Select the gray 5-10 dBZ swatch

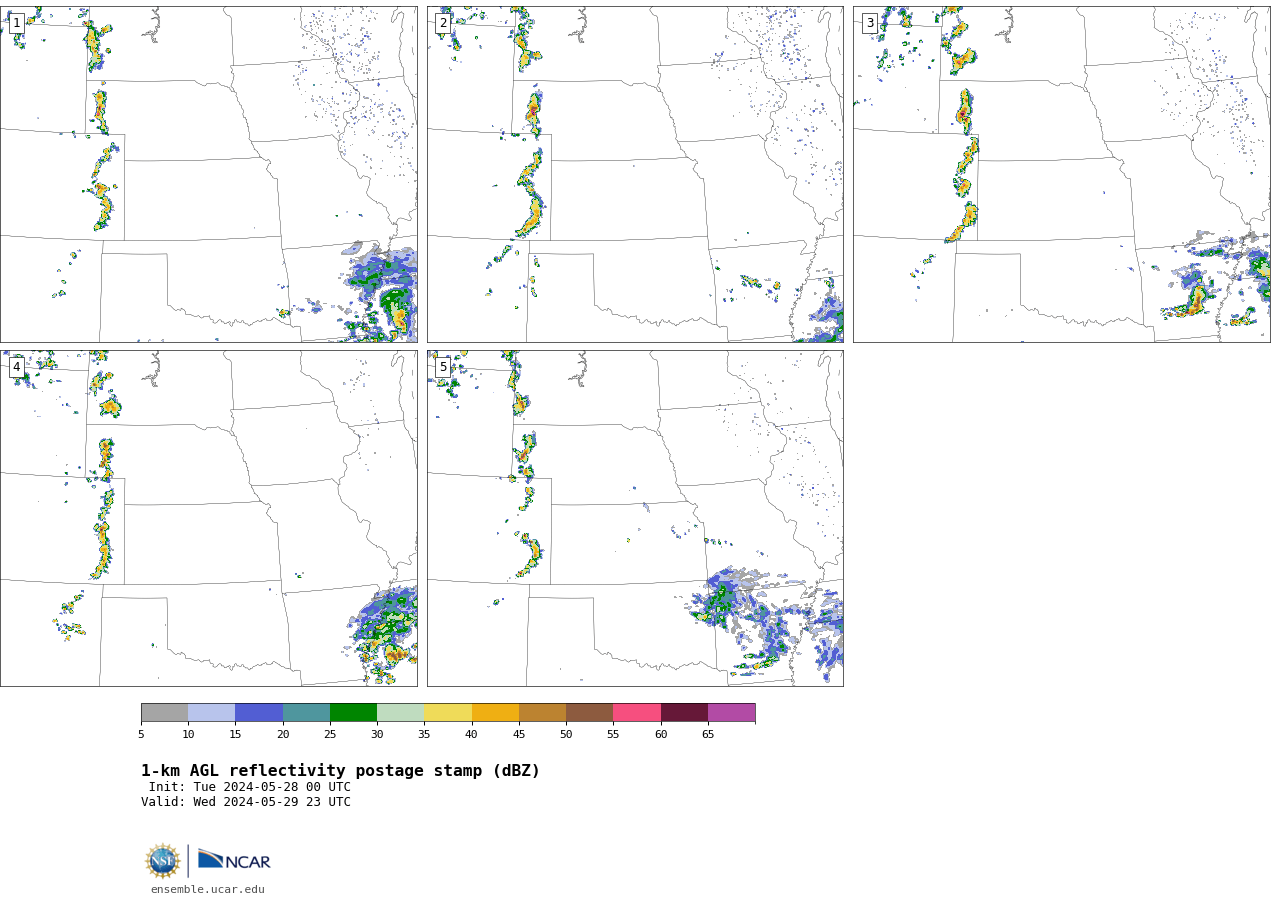click(164, 713)
